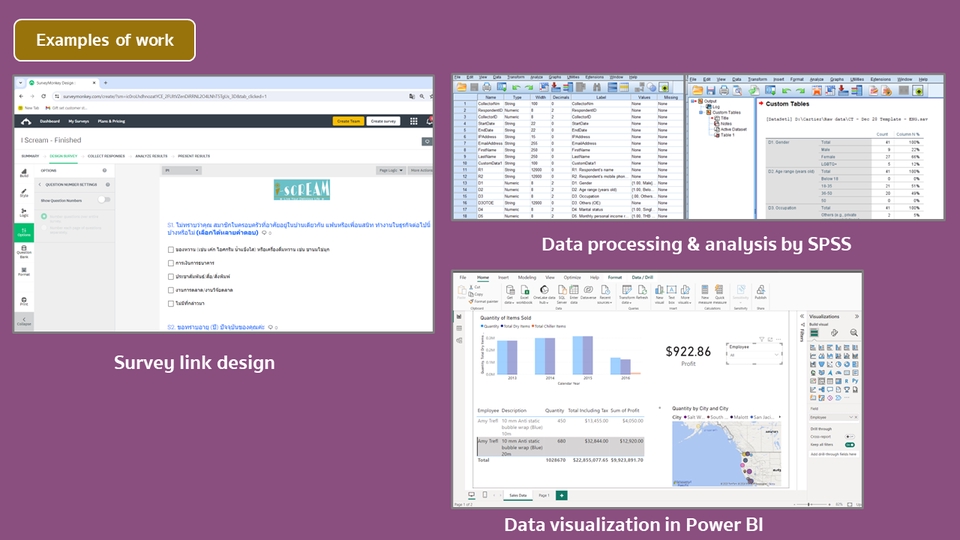Open apps grid icon in SurveyMonkey header
The height and width of the screenshot is (540, 960).
(414, 121)
